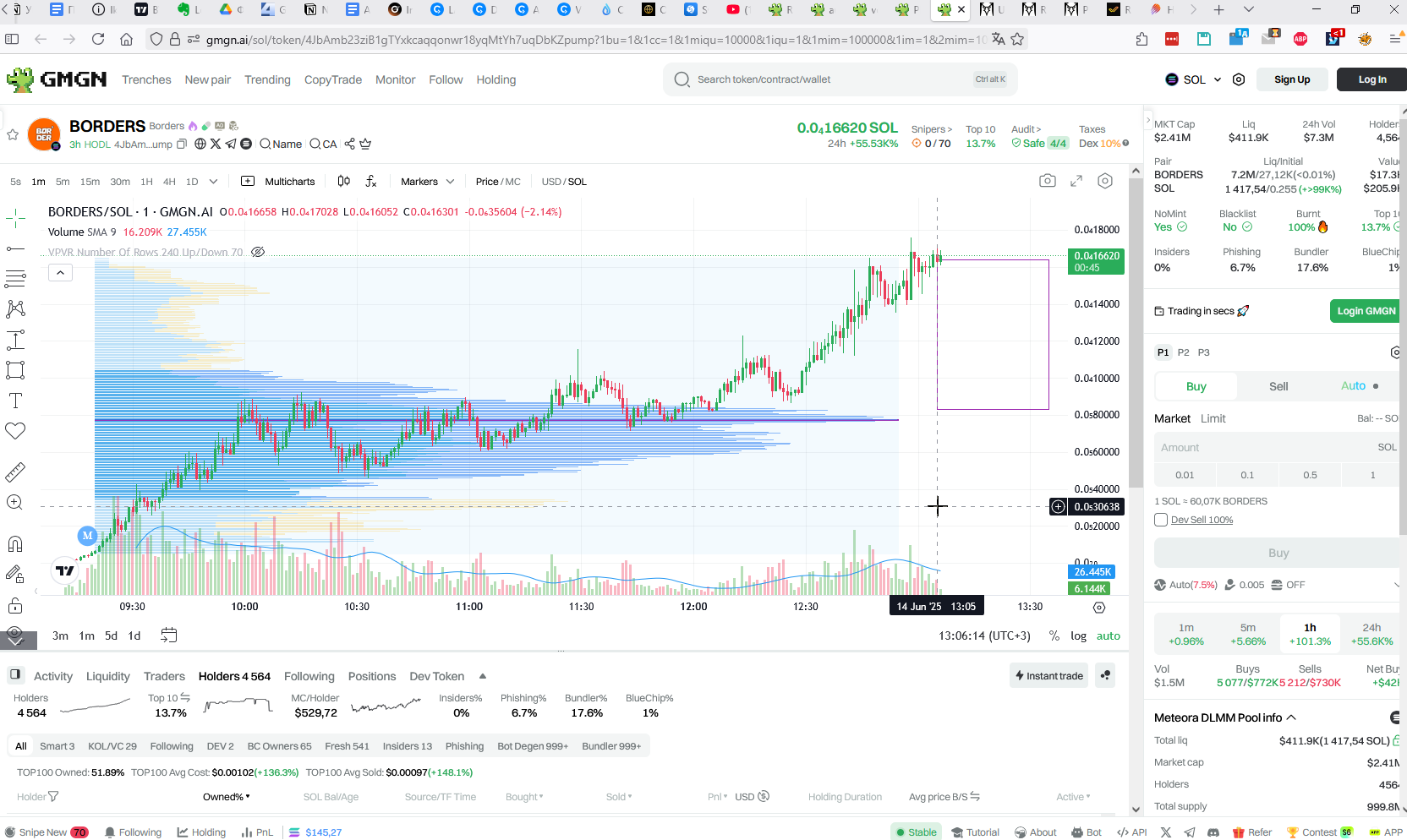Select the trend line drawing tool
The width and height of the screenshot is (1407, 840).
[x=15, y=248]
